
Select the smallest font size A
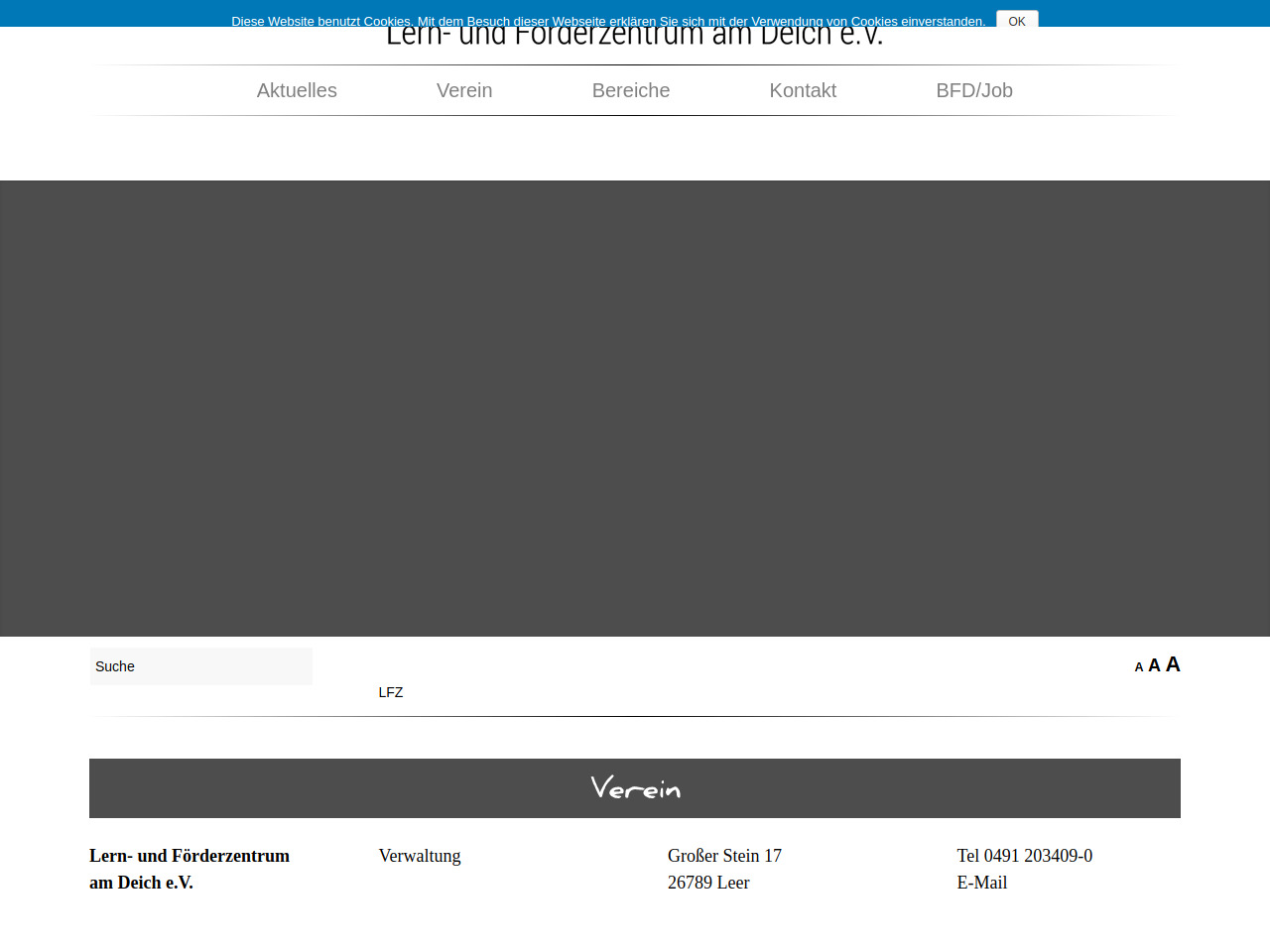coord(1139,667)
